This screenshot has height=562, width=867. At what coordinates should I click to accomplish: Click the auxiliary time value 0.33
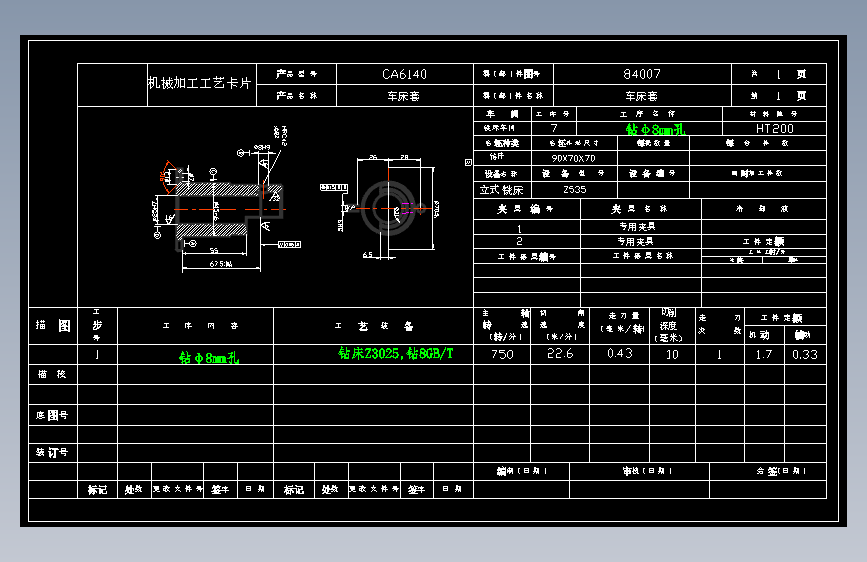click(805, 355)
